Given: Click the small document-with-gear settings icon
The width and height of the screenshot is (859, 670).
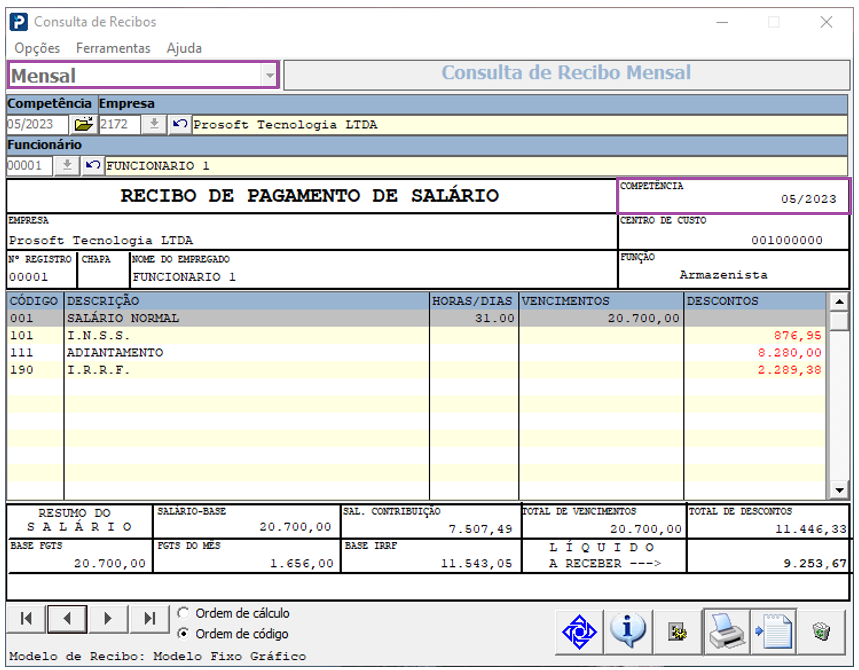Looking at the screenshot, I should pos(677,632).
